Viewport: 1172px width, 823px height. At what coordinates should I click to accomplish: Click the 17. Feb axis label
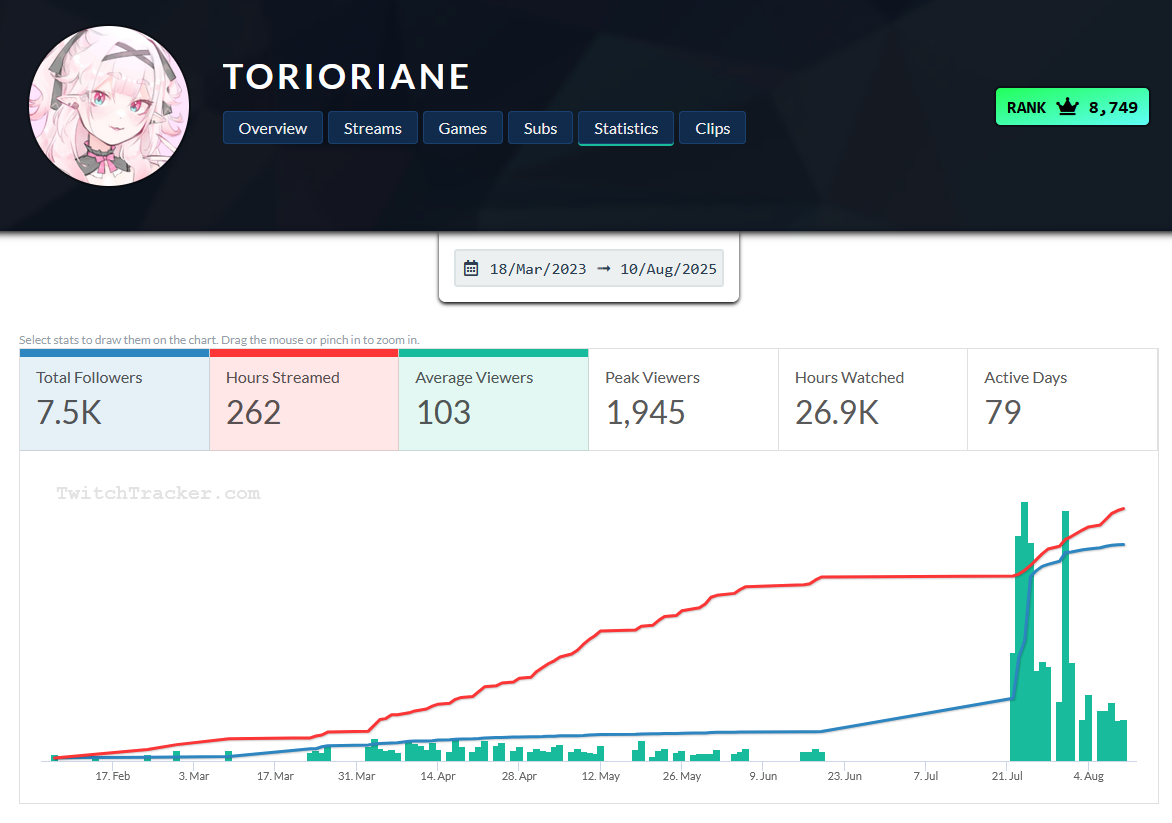pos(113,776)
